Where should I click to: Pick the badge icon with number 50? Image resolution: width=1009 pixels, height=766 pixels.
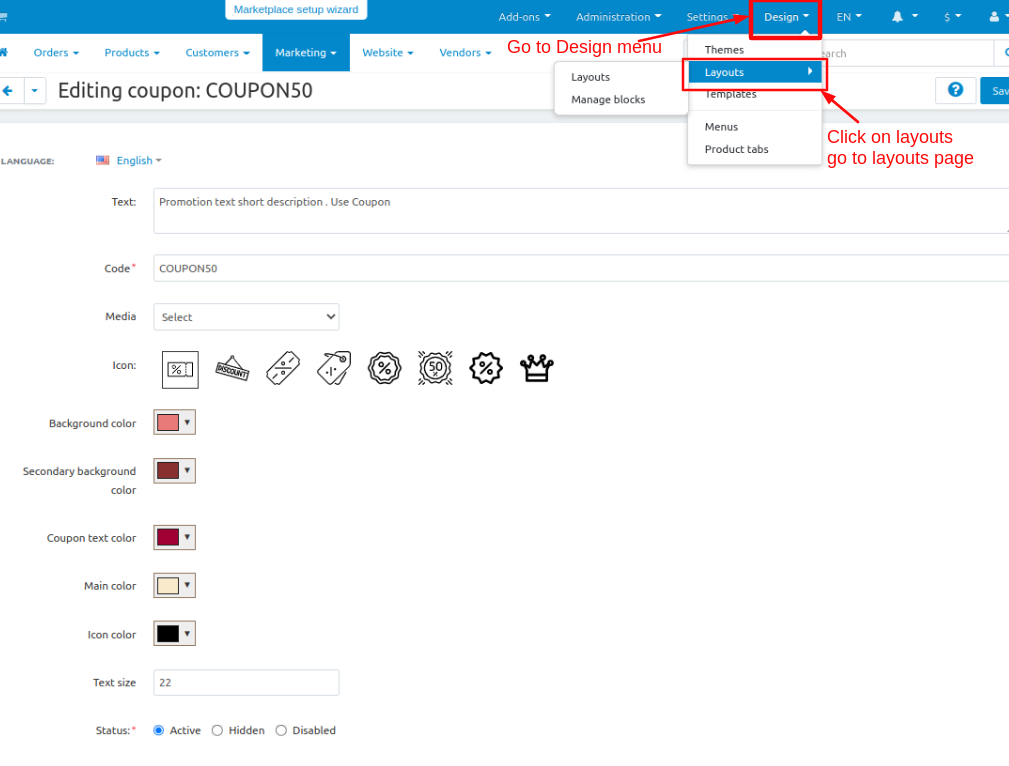coord(435,369)
